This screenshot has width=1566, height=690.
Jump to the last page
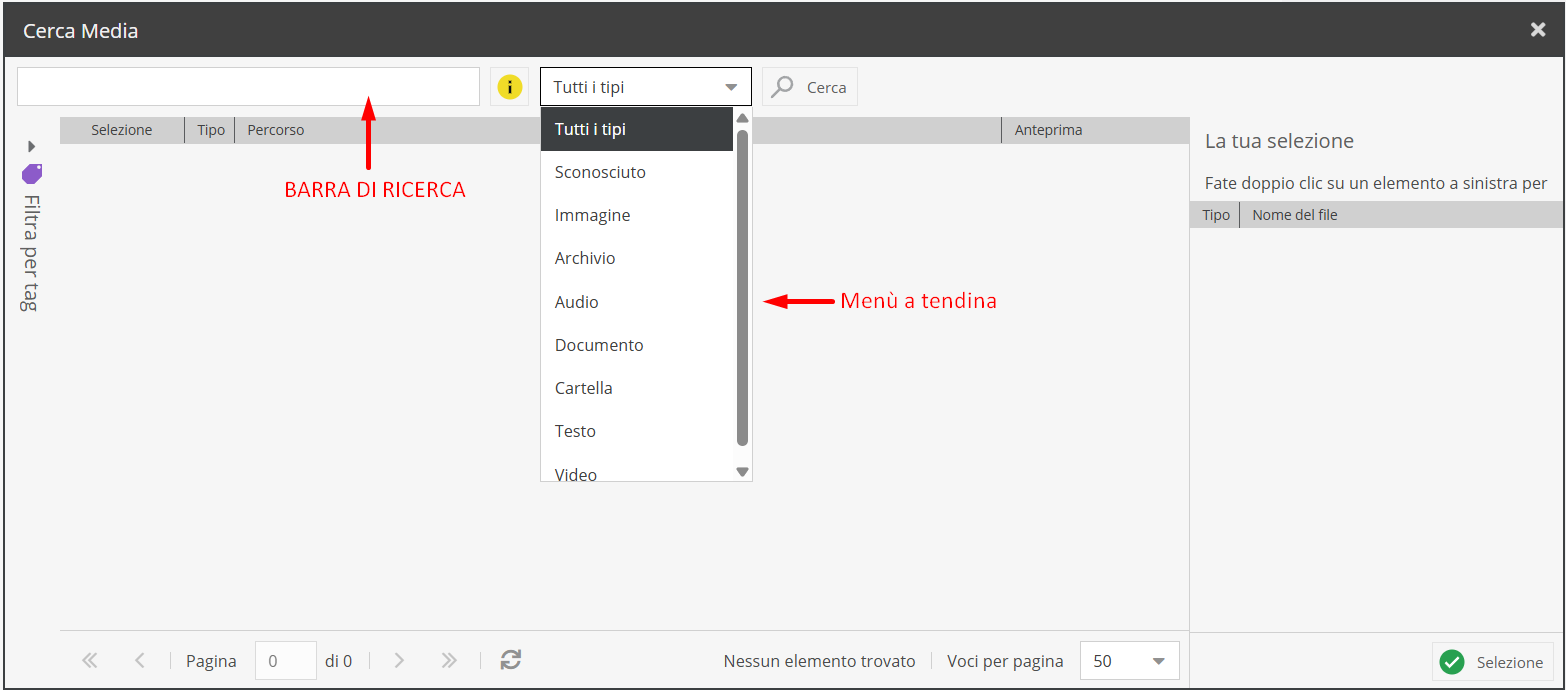[x=449, y=660]
